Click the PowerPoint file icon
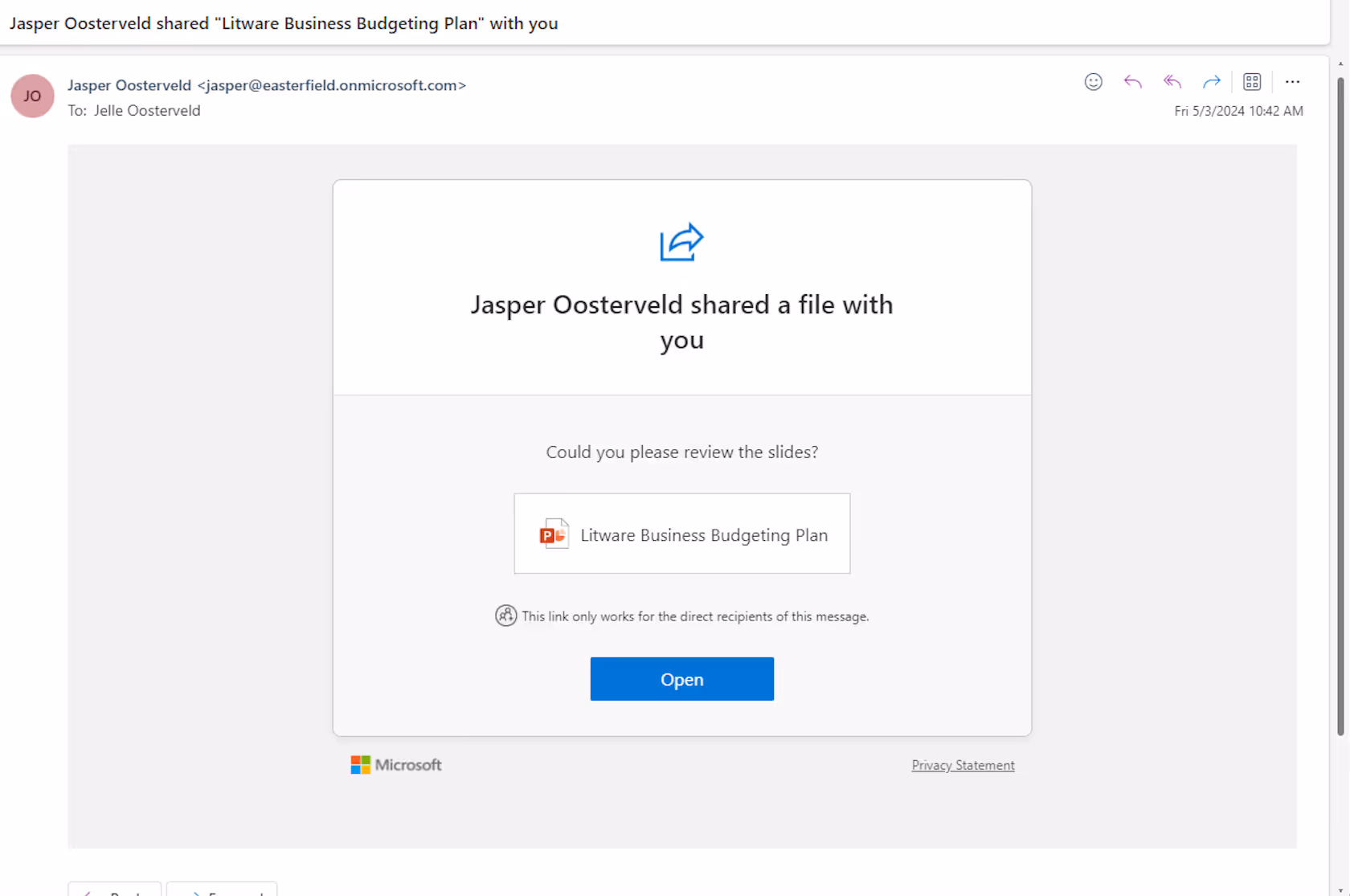 (x=554, y=534)
